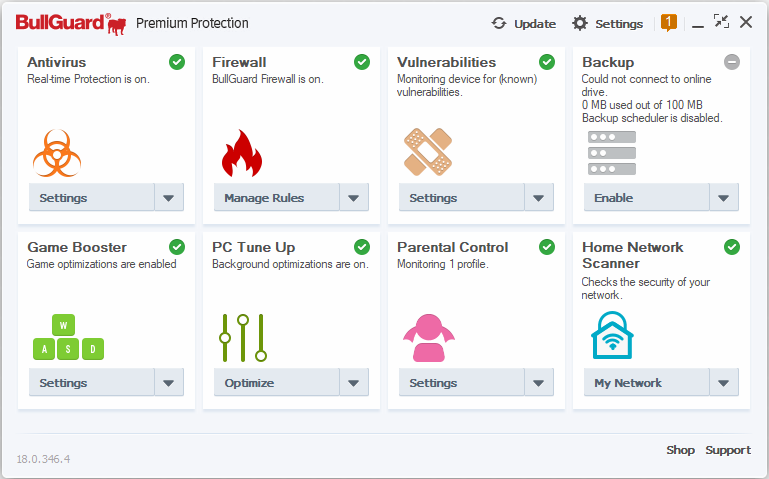The image size is (769, 479).
Task: Click Update in the top bar
Action: click(524, 24)
